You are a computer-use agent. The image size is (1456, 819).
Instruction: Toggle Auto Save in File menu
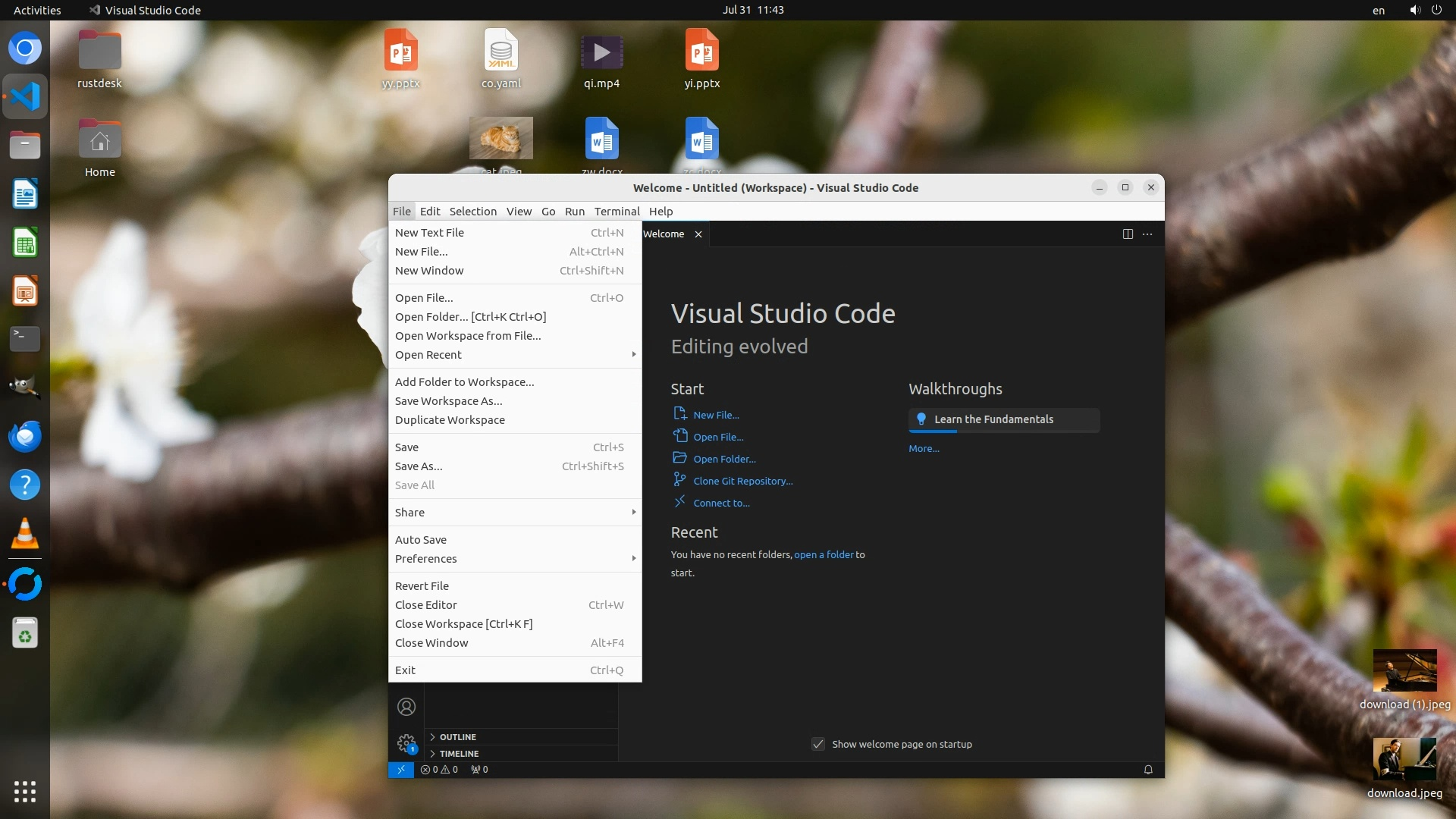click(421, 540)
